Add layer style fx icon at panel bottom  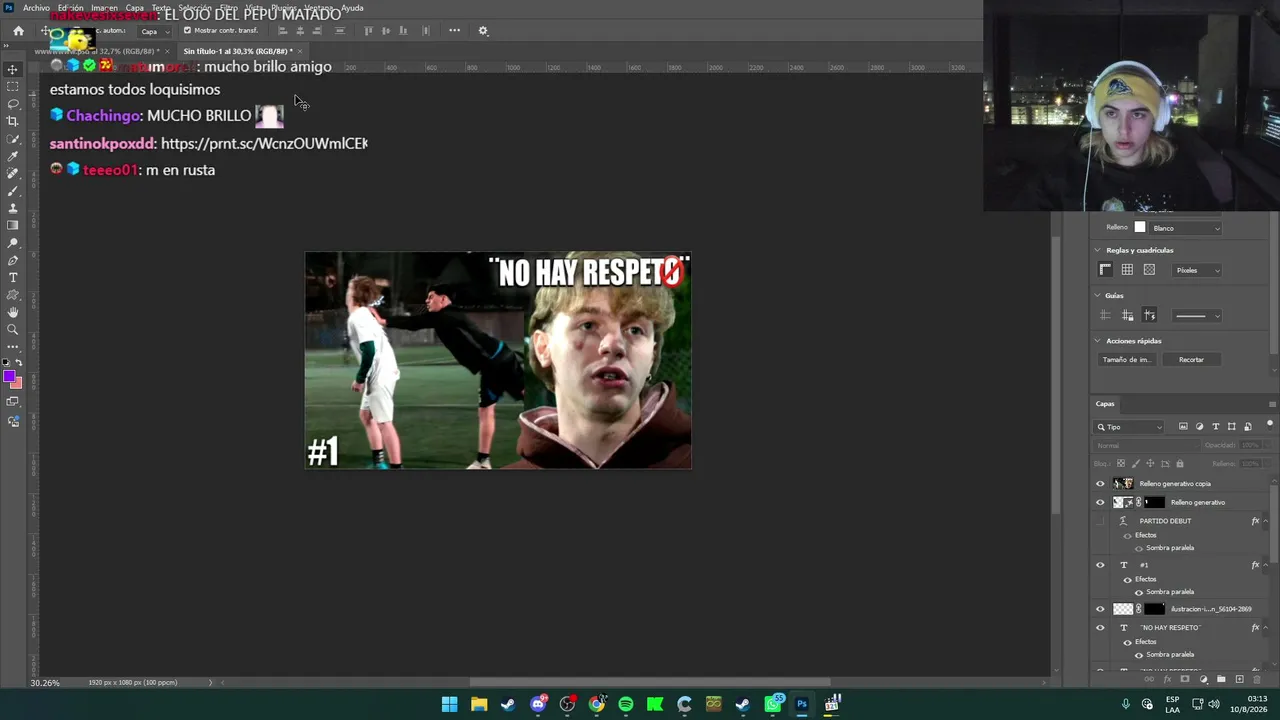(x=1167, y=679)
